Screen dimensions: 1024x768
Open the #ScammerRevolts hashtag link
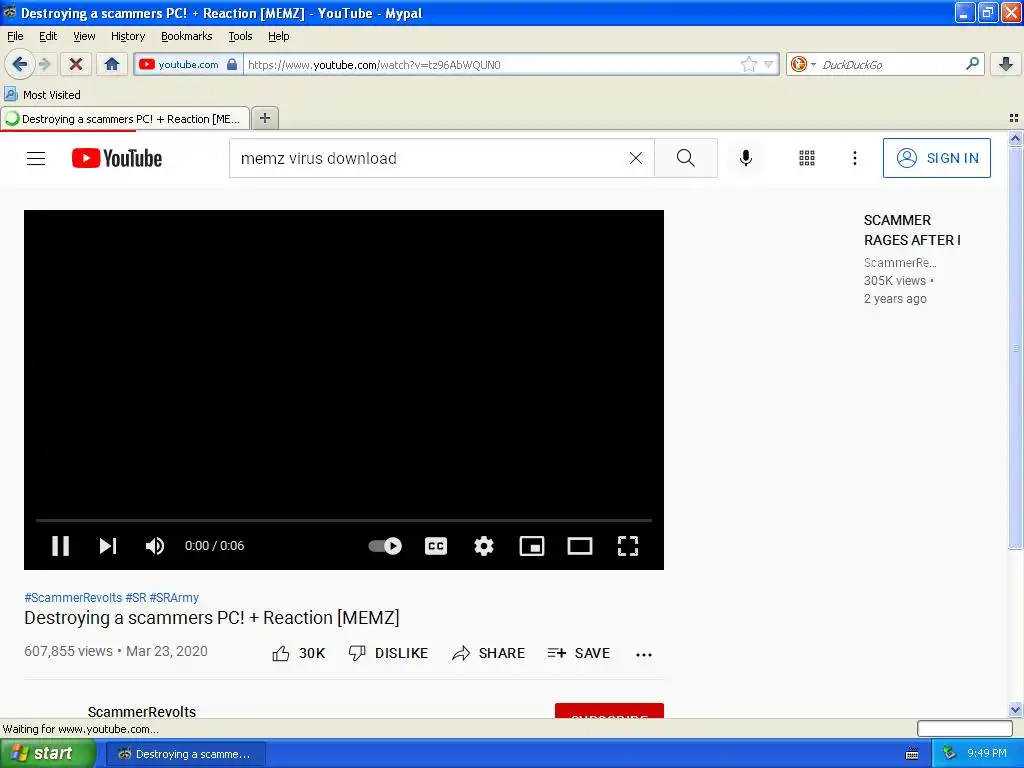pyautogui.click(x=73, y=598)
